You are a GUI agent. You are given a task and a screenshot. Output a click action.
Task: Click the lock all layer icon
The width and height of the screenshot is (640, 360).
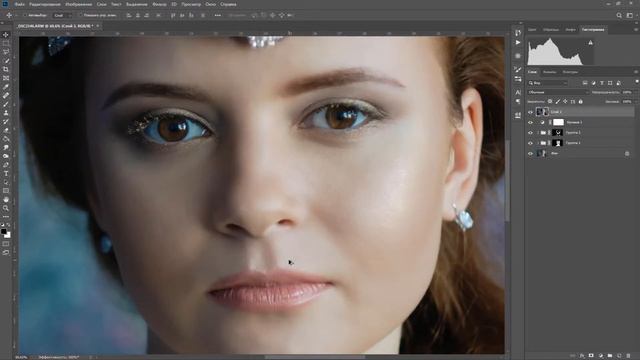(580, 101)
